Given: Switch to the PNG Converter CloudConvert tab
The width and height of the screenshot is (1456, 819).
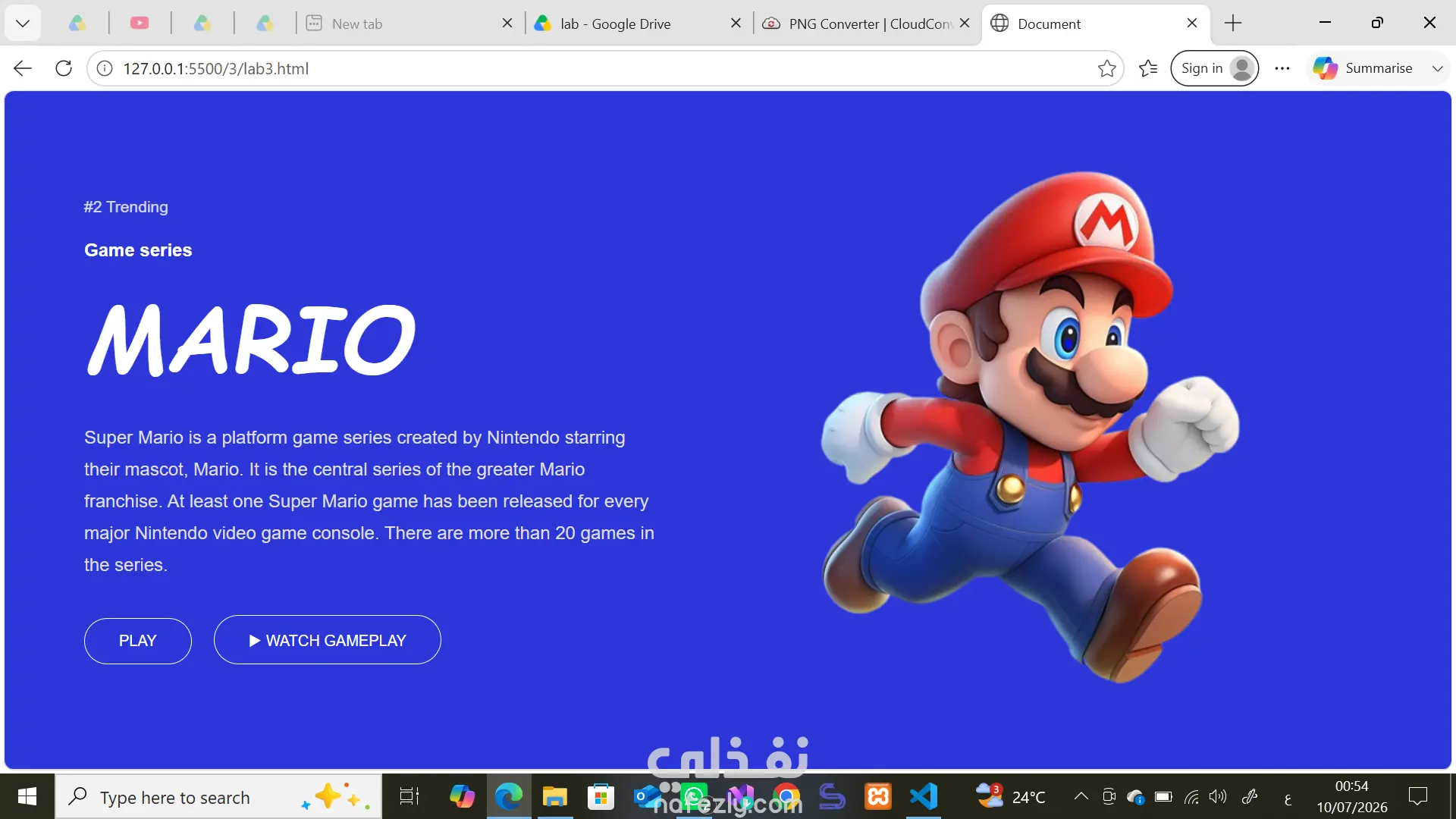Looking at the screenshot, I should 866,24.
